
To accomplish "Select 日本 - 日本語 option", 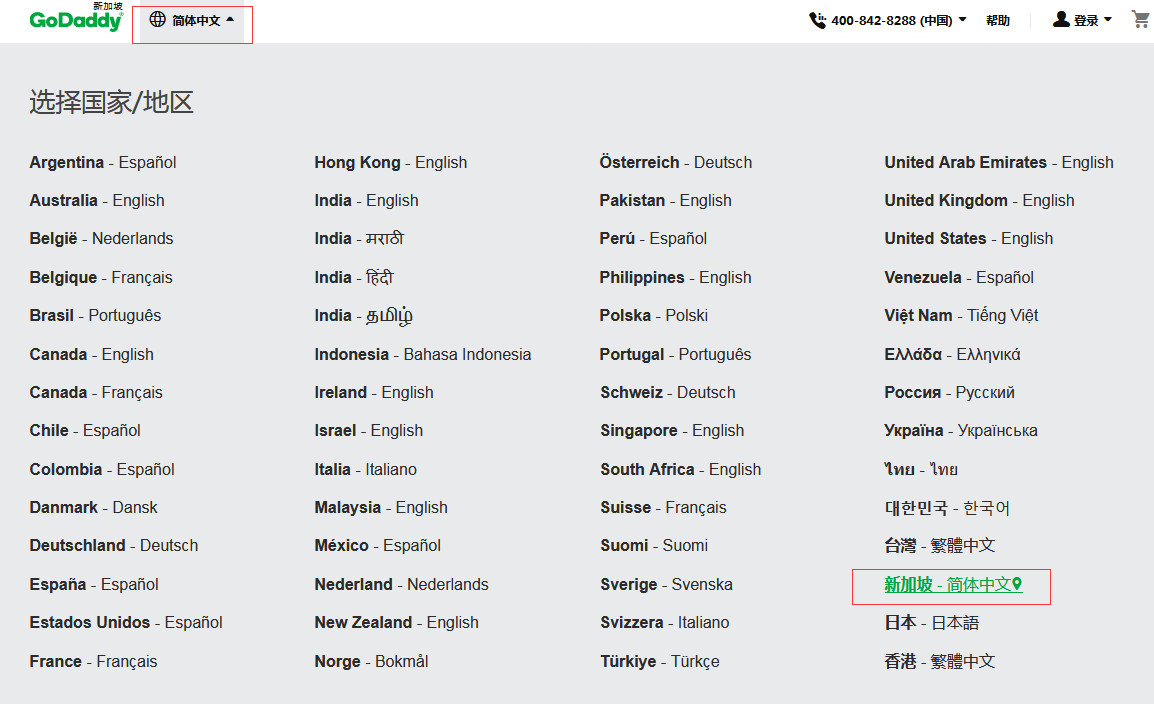I will point(931,622).
